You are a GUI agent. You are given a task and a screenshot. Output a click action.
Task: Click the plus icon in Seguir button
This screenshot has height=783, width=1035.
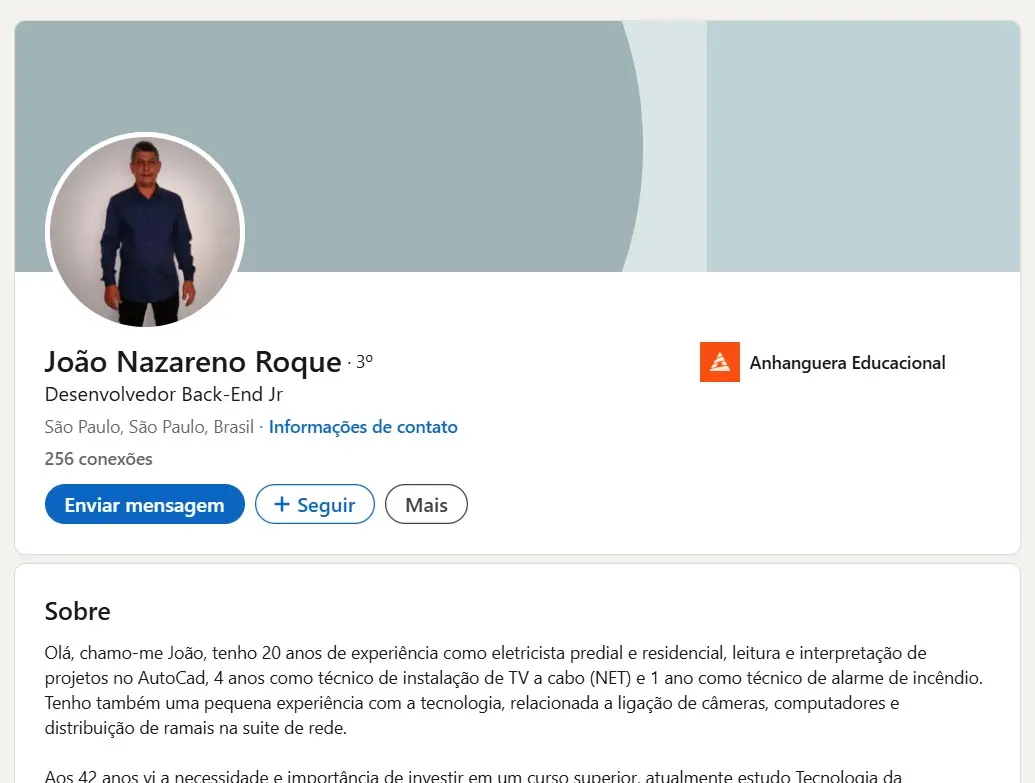282,504
